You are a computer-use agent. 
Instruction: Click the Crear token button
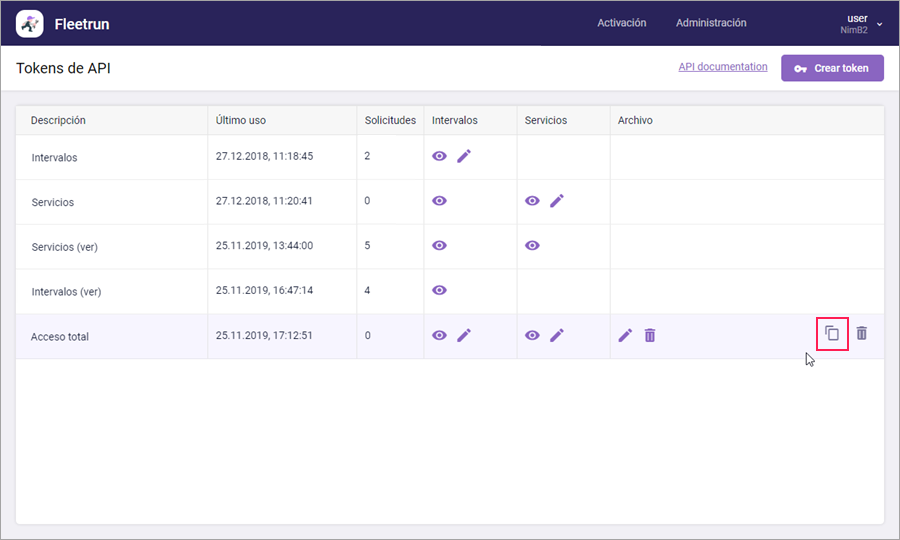[832, 68]
